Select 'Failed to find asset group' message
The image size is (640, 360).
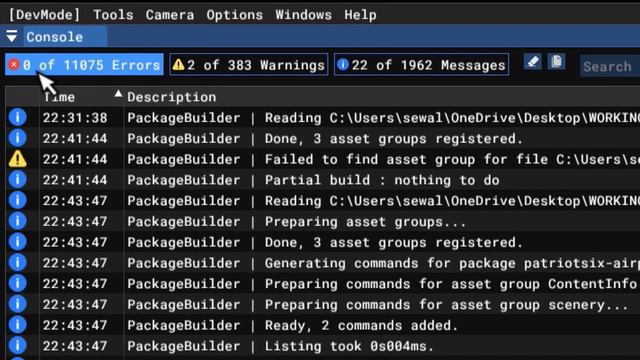452,159
